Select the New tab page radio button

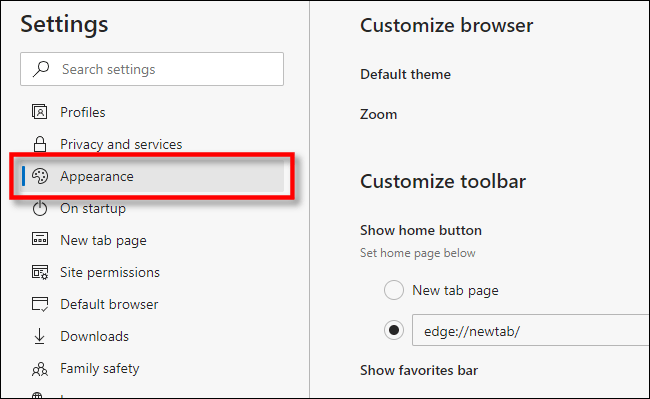tap(394, 290)
